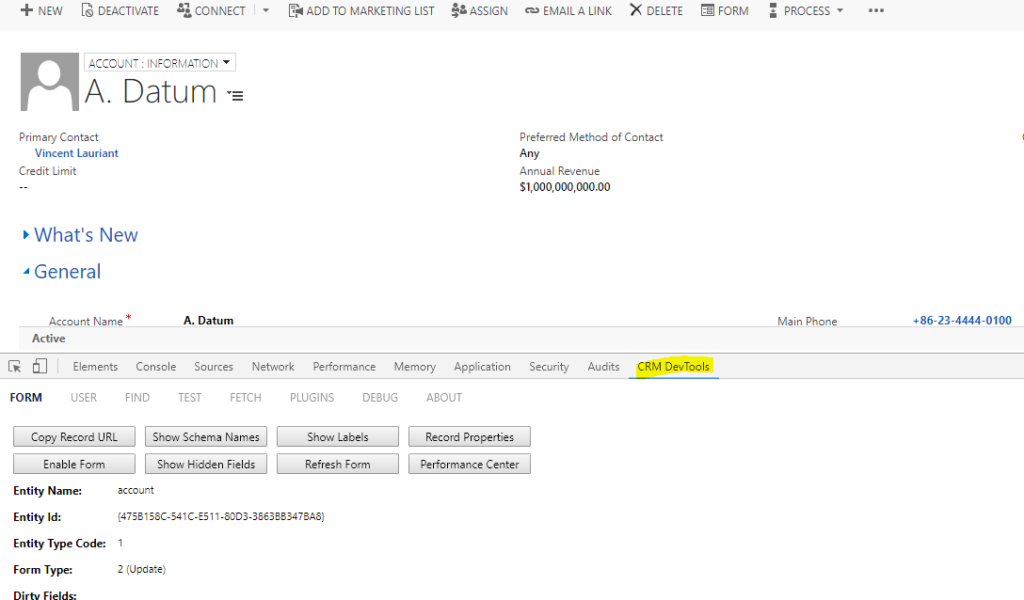Open the Connect dropdown arrow
This screenshot has width=1024, height=600.
pyautogui.click(x=266, y=10)
